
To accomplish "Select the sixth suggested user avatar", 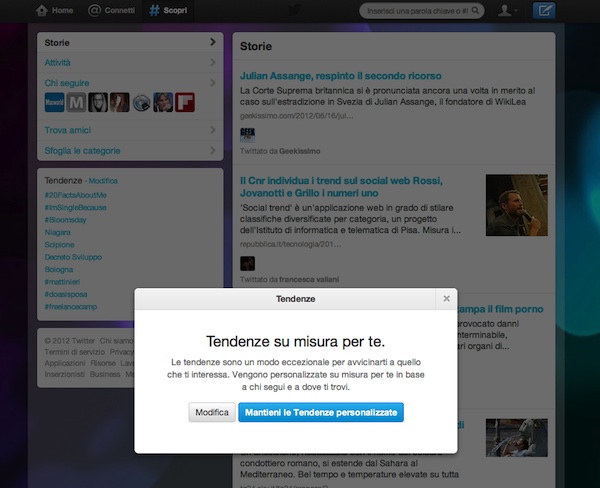I will coord(163,102).
